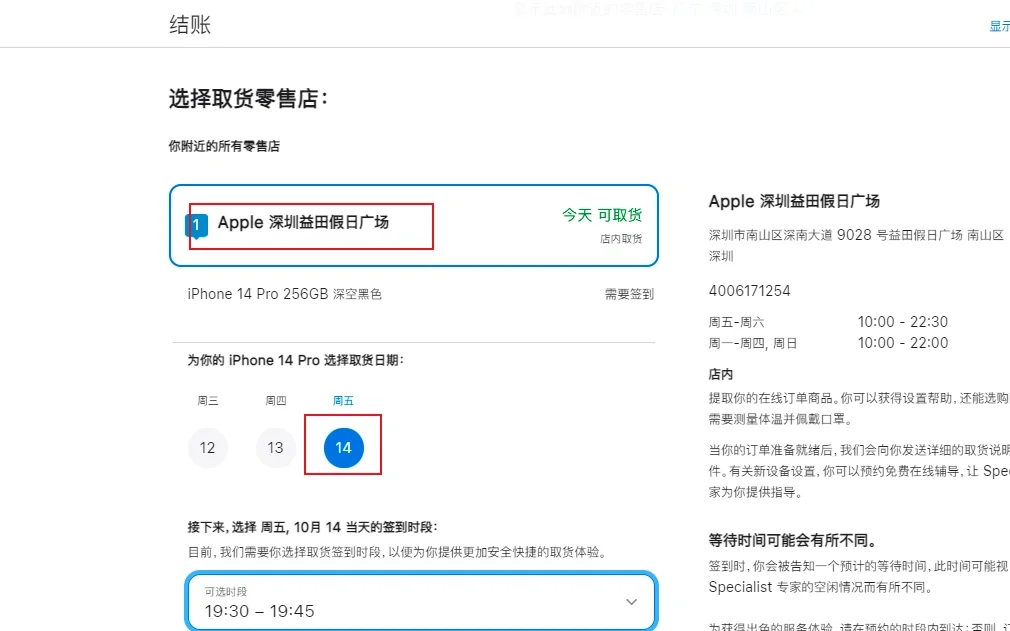
Task: Click the 10:00 - 22:30 hours value
Action: (x=902, y=322)
